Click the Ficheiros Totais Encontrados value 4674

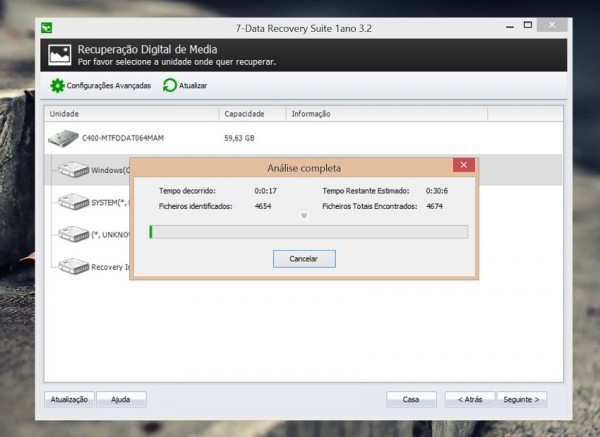[434, 206]
